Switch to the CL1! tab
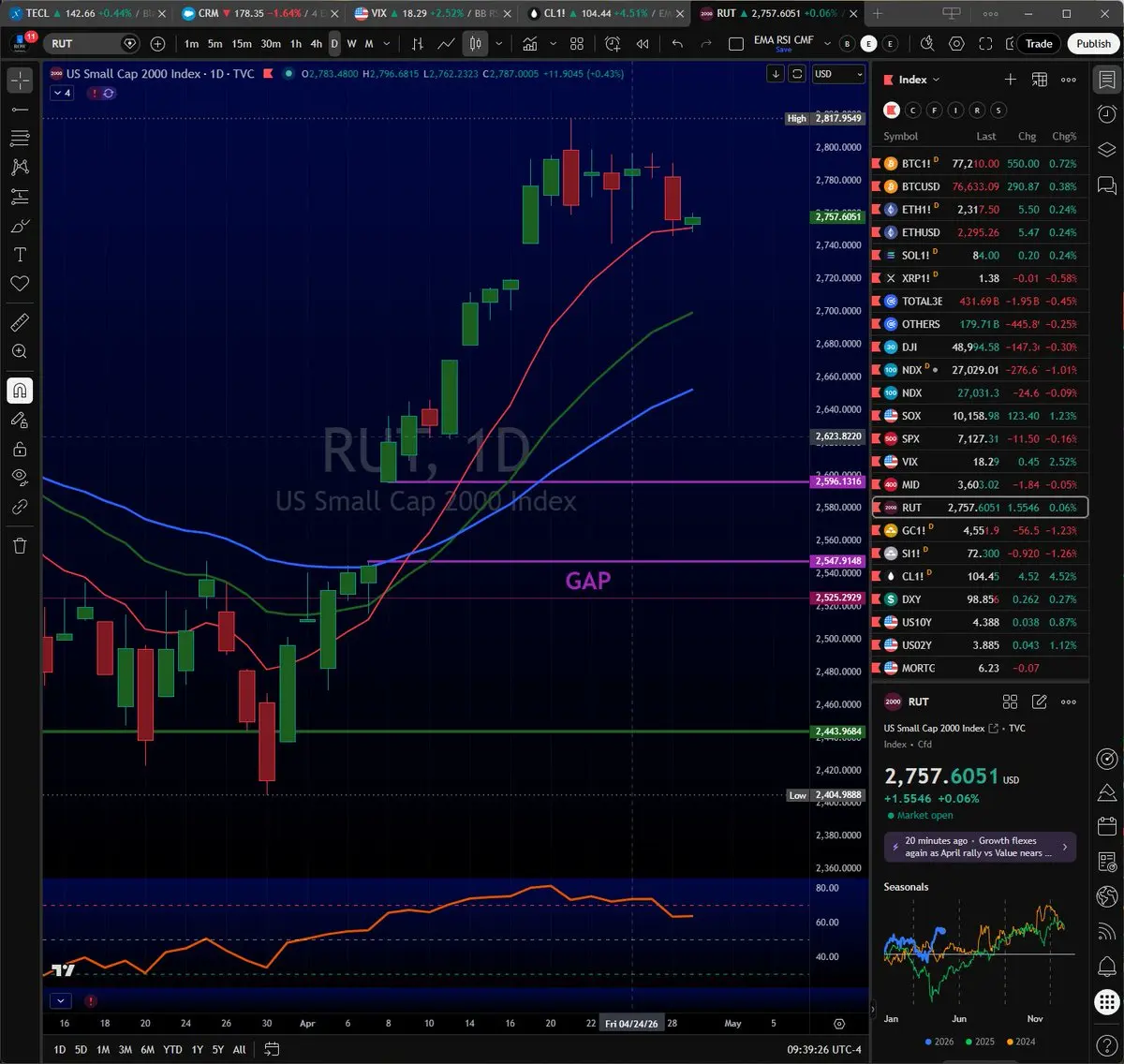Image resolution: width=1124 pixels, height=1064 pixels. click(x=604, y=13)
